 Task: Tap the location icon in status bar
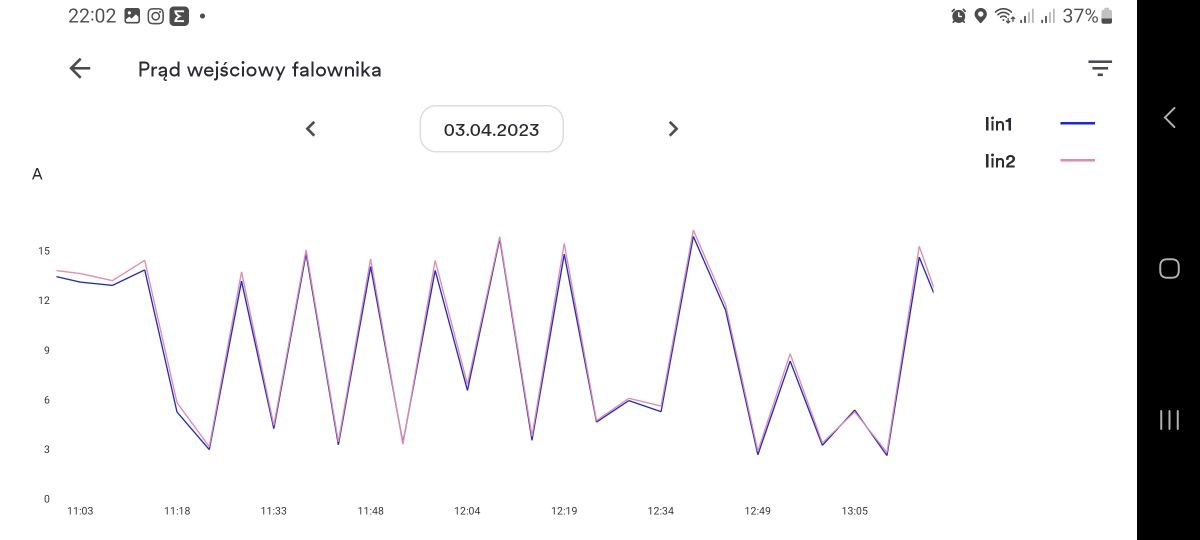(981, 16)
